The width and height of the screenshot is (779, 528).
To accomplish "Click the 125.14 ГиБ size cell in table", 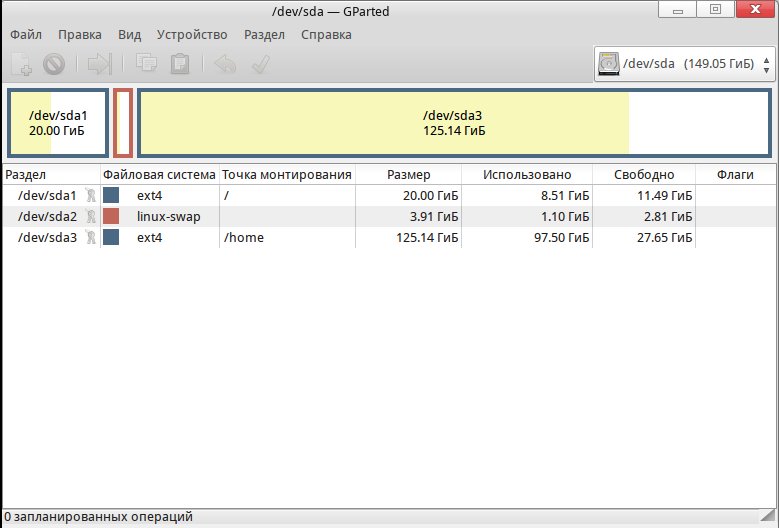I will (427, 237).
